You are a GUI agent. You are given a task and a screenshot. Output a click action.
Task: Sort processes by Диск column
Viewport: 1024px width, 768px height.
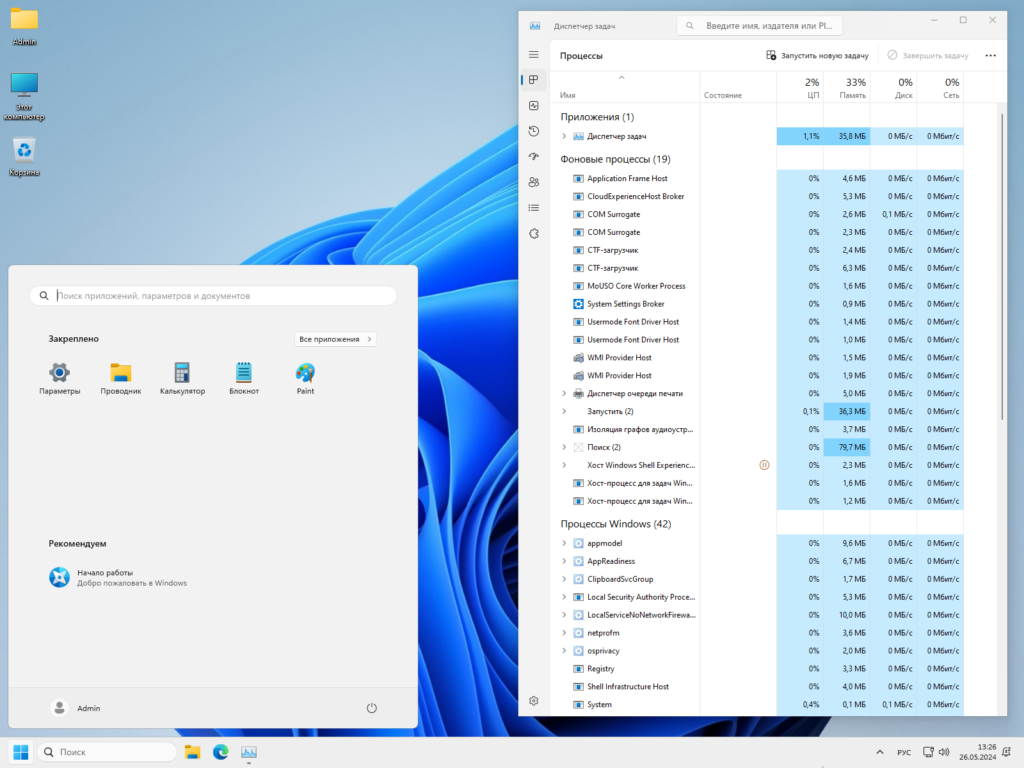893,88
